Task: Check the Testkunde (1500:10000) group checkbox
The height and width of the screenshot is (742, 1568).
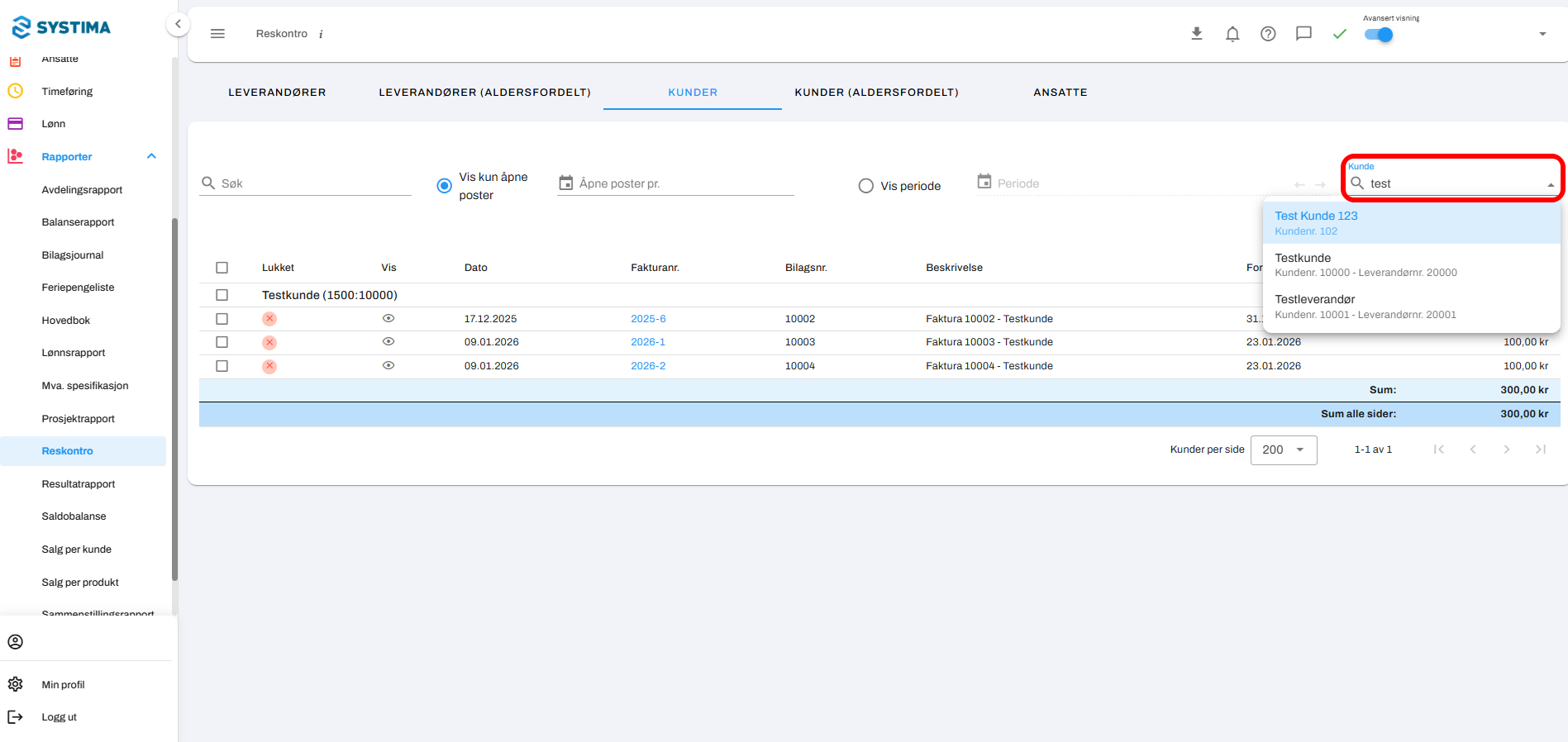Action: pos(222,295)
